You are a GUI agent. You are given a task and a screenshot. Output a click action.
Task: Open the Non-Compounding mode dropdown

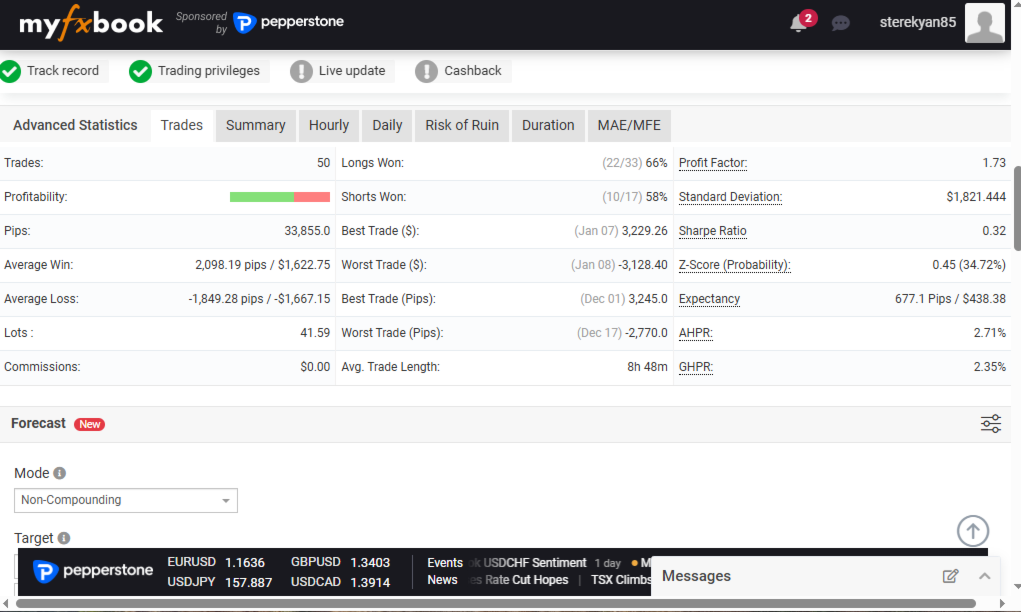coord(125,500)
